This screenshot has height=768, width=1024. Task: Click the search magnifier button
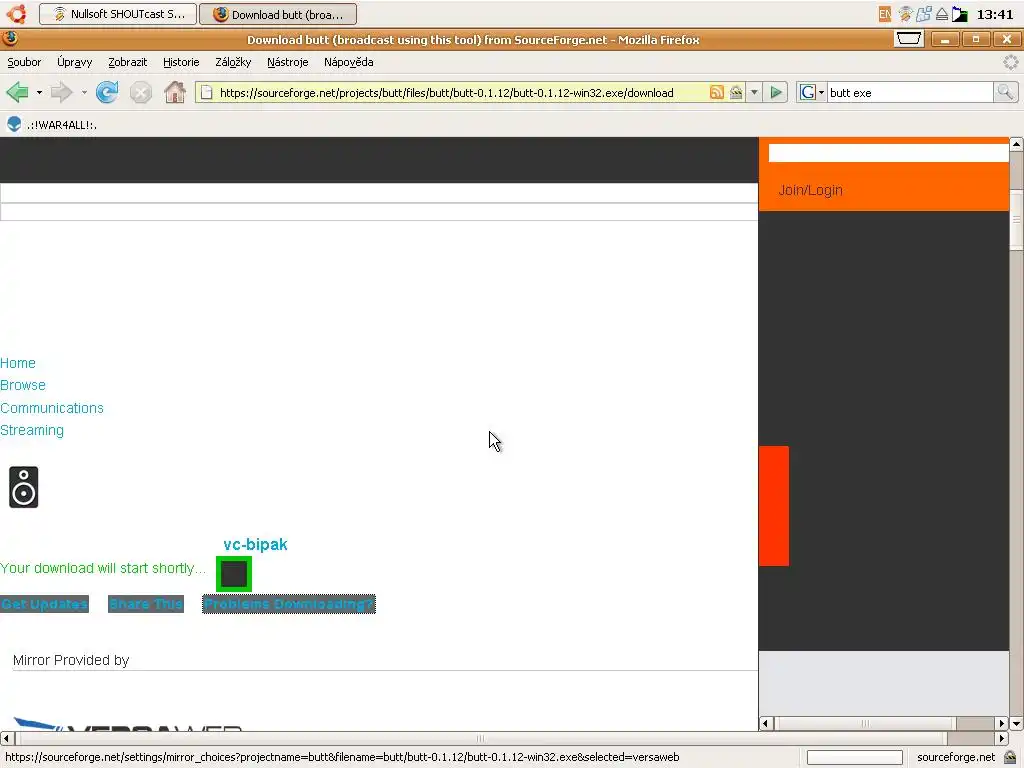coord(1005,93)
